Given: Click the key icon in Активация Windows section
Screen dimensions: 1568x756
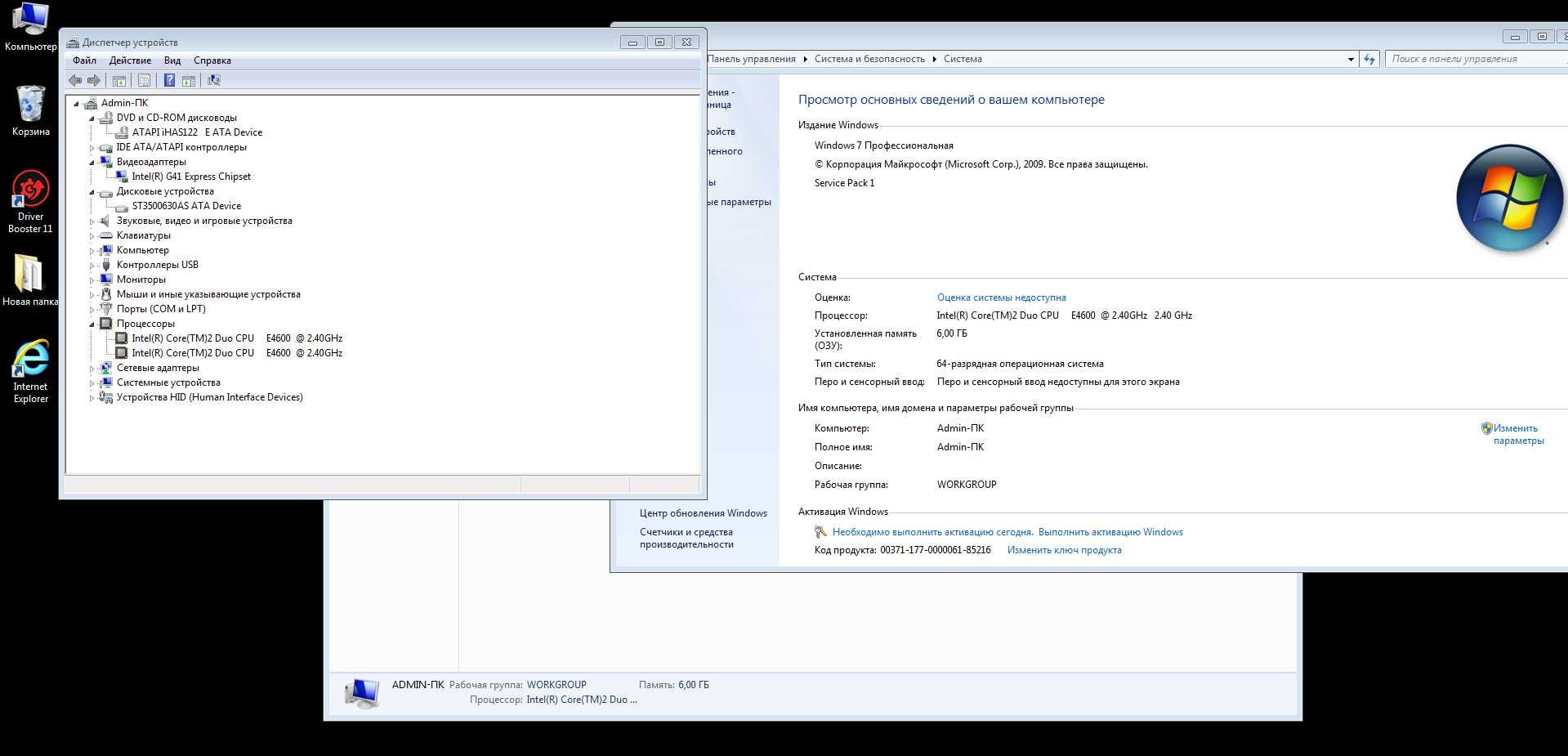Looking at the screenshot, I should point(821,532).
